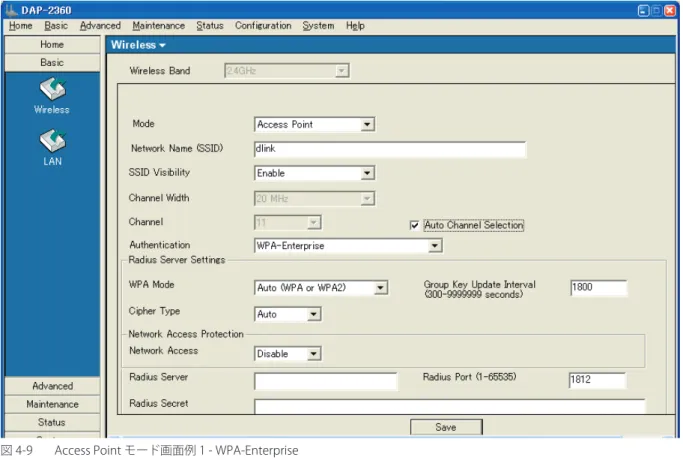
Task: Open the Basic menu in menu bar
Action: tap(56, 26)
